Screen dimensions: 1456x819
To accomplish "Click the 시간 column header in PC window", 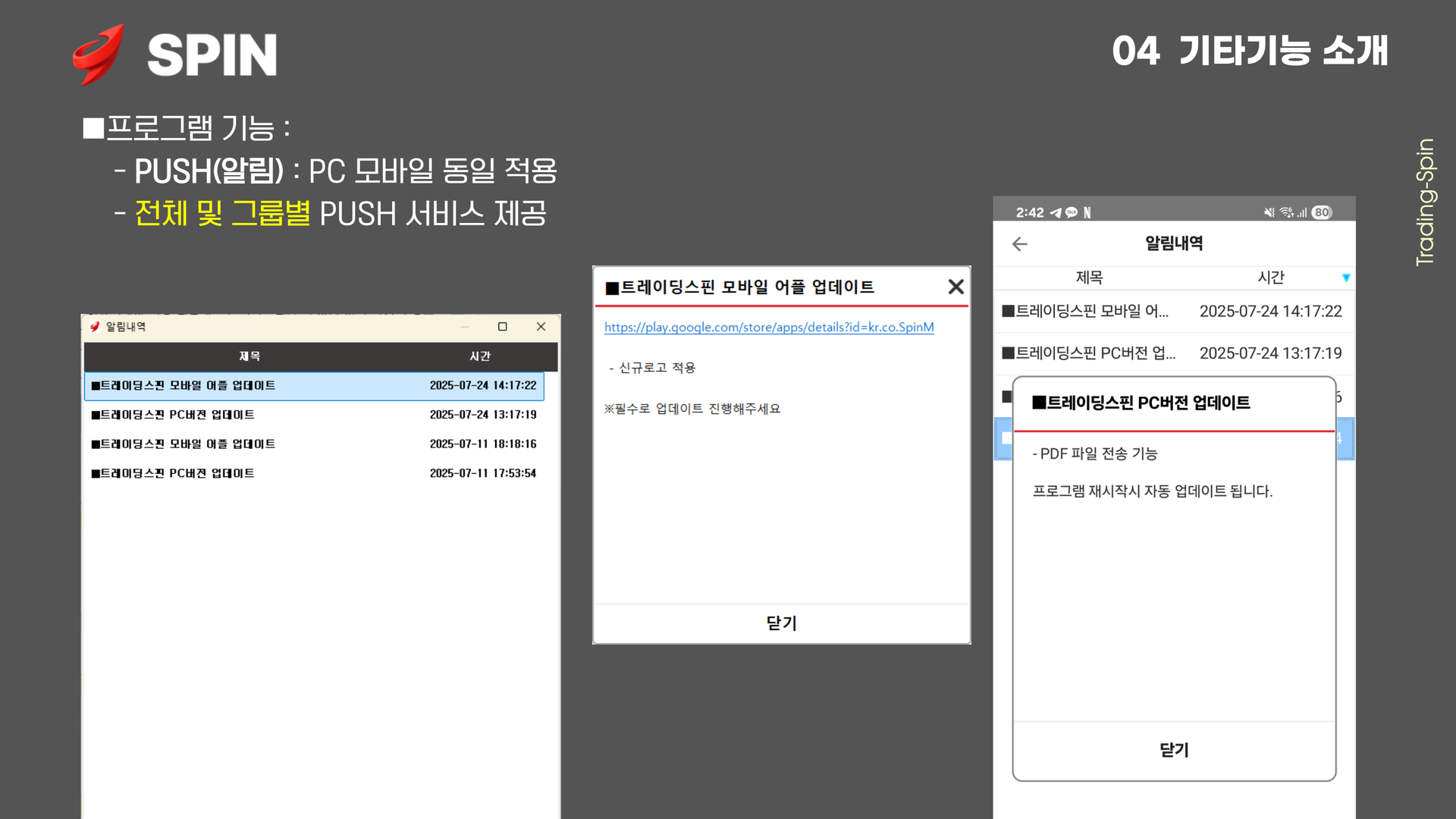I will (x=479, y=356).
